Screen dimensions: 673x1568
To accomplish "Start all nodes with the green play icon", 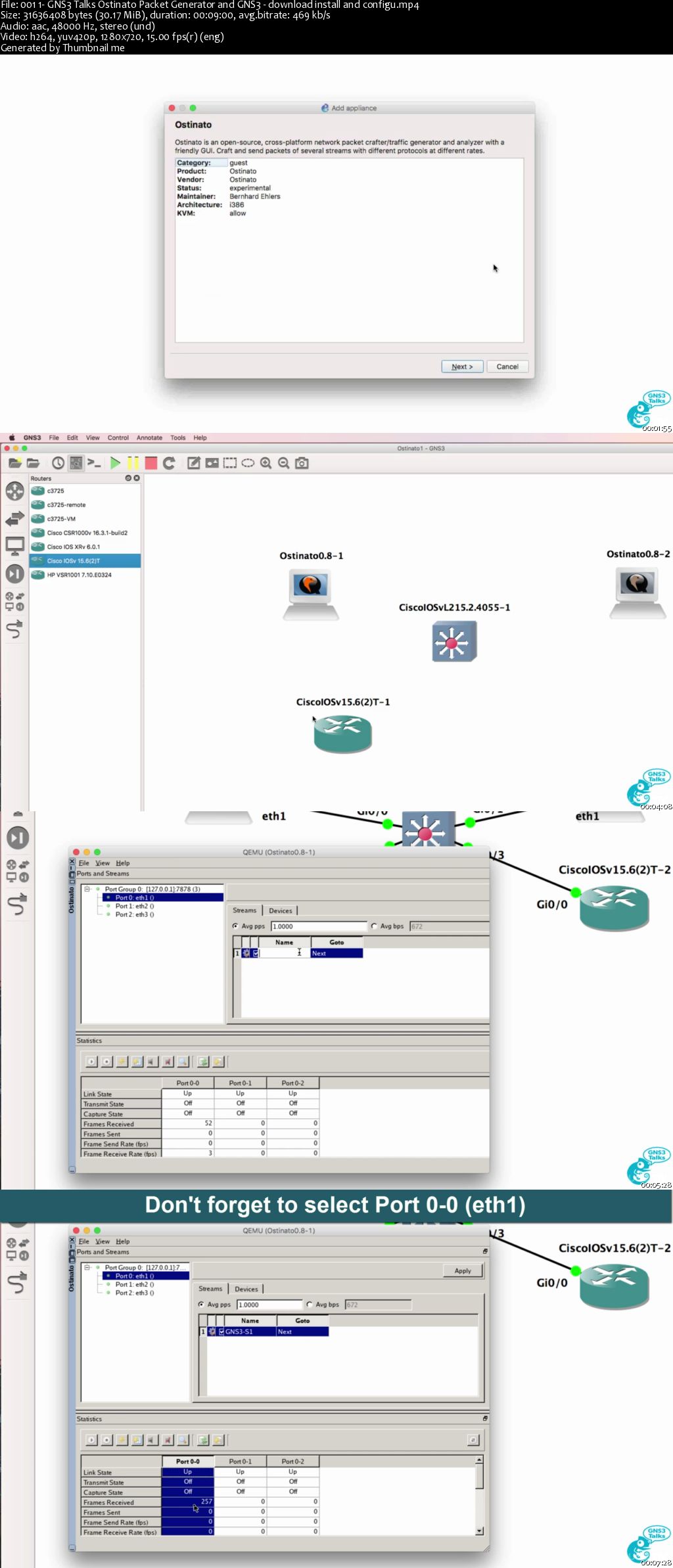I will (x=115, y=463).
